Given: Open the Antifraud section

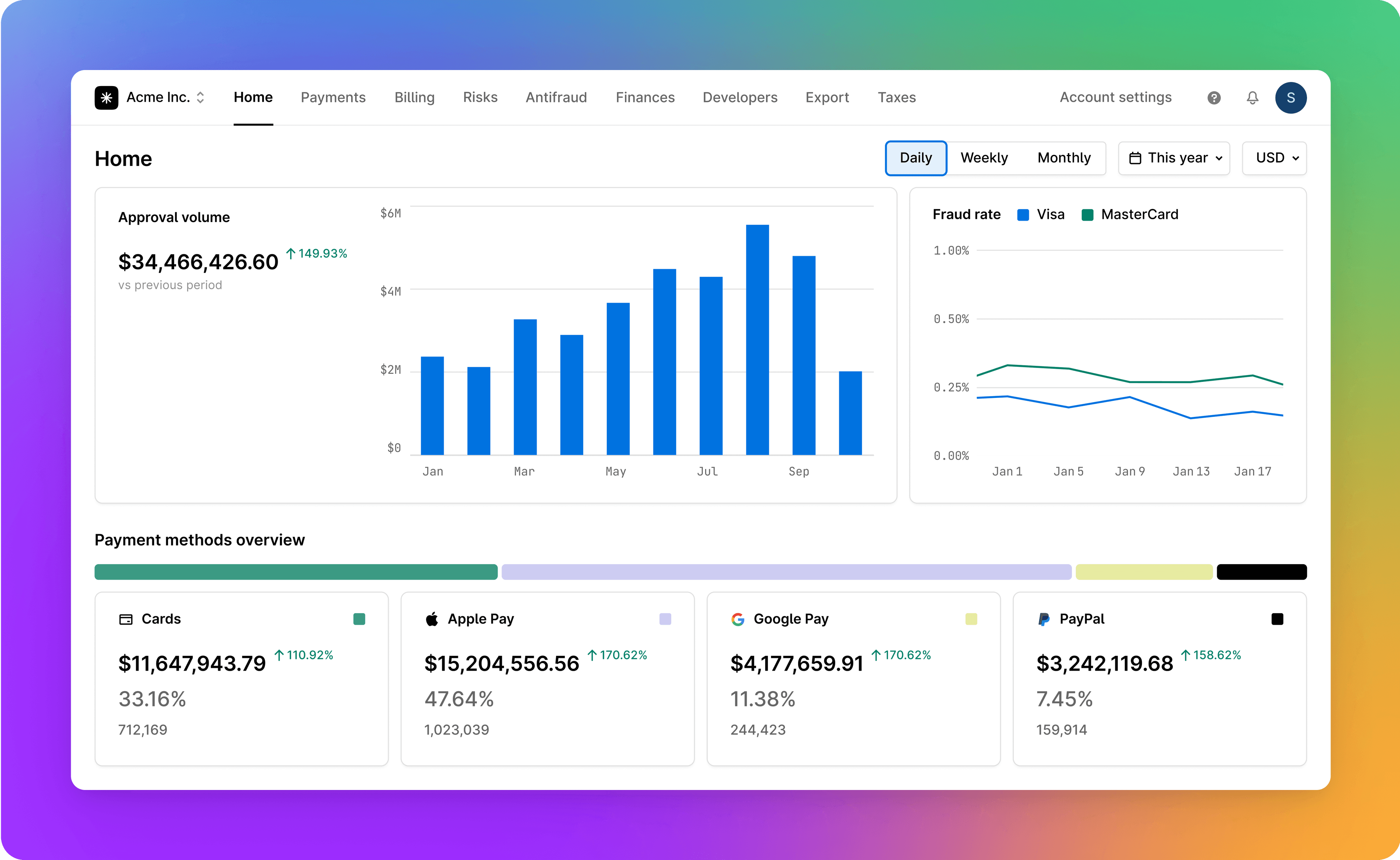Looking at the screenshot, I should click(556, 97).
